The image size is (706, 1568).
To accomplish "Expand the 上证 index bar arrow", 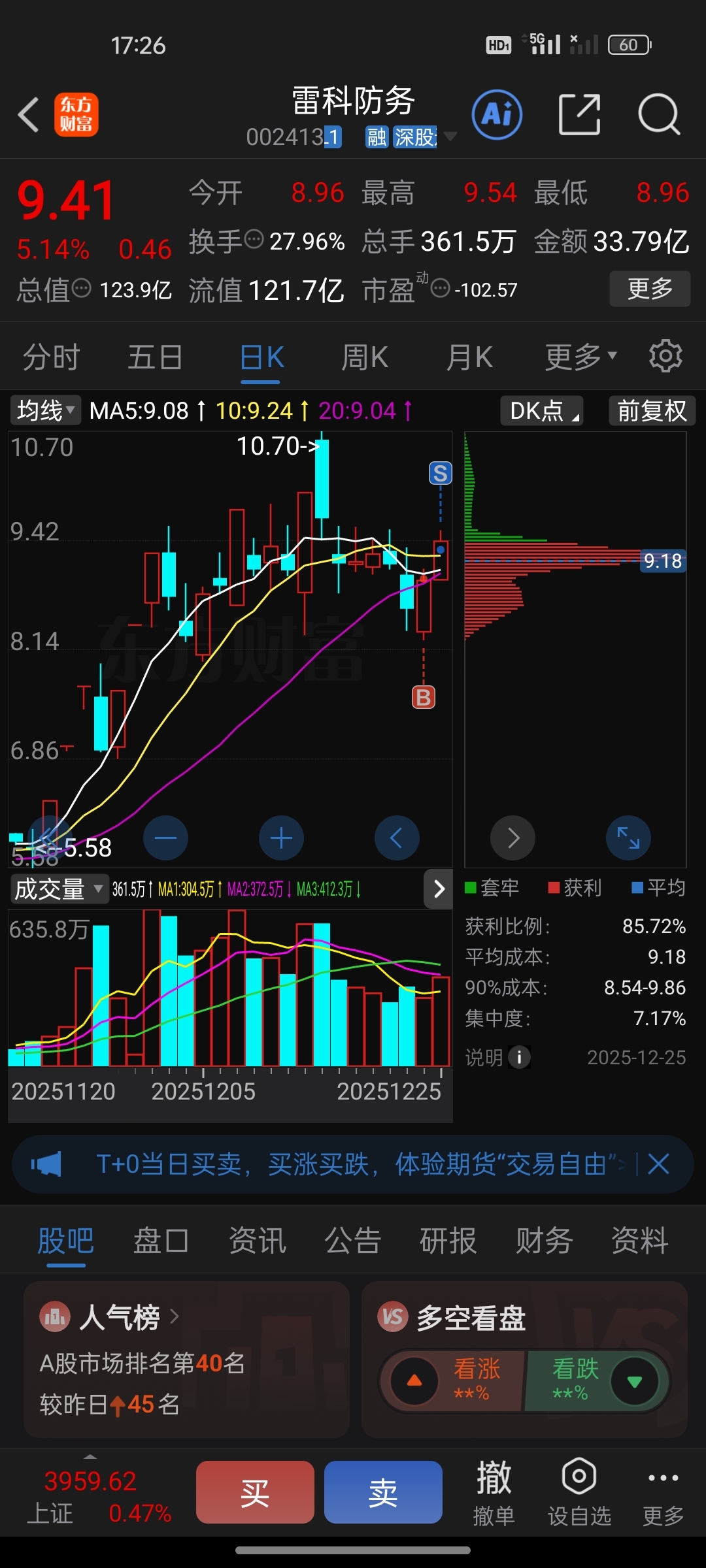I will point(90,1457).
